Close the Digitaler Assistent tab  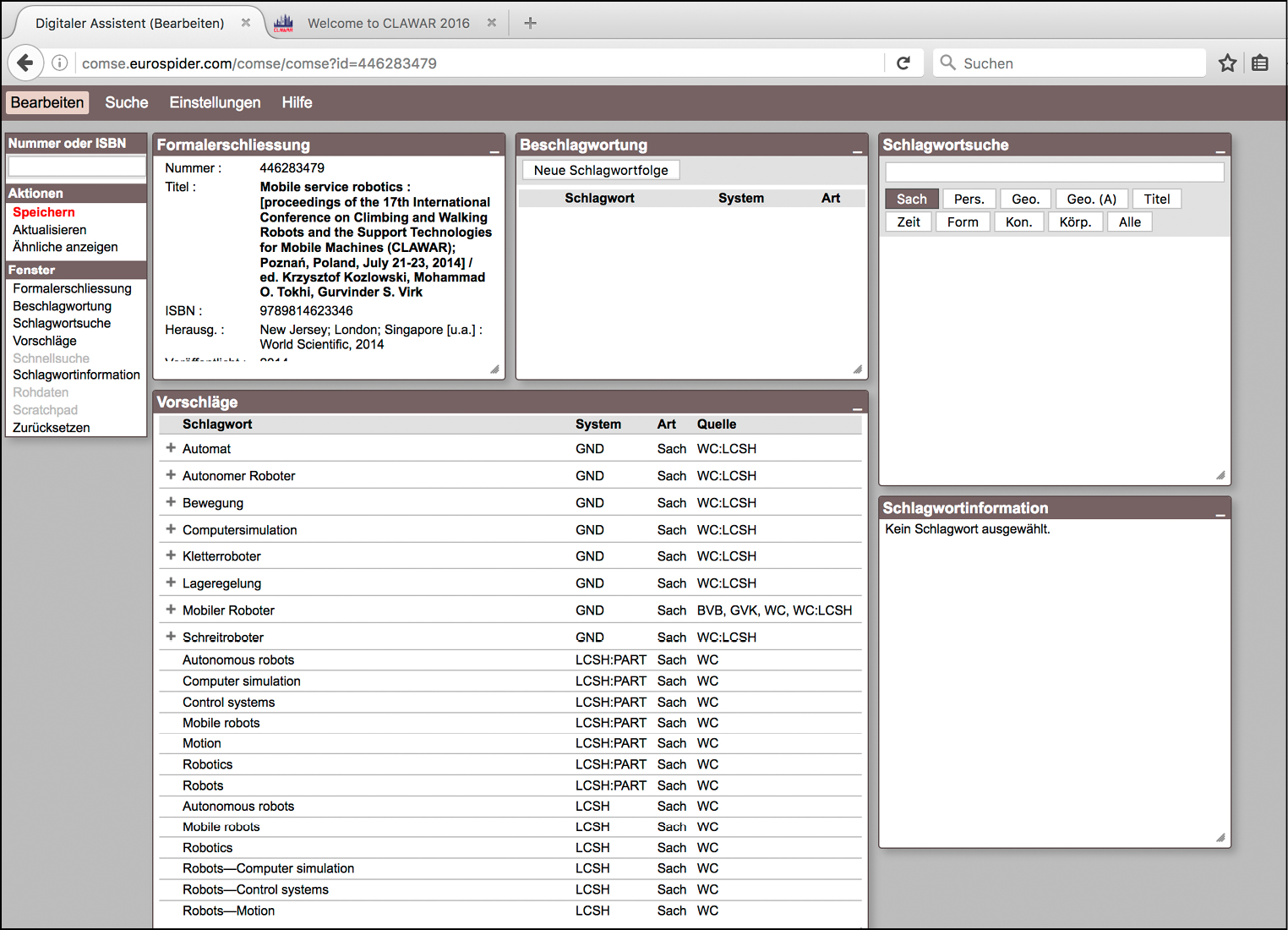click(x=246, y=23)
